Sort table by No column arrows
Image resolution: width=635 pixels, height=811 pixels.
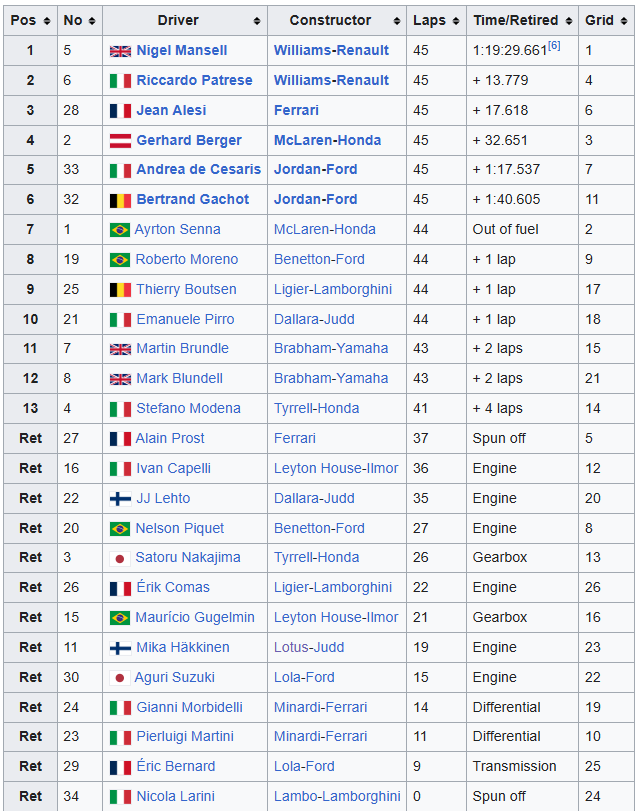click(92, 21)
